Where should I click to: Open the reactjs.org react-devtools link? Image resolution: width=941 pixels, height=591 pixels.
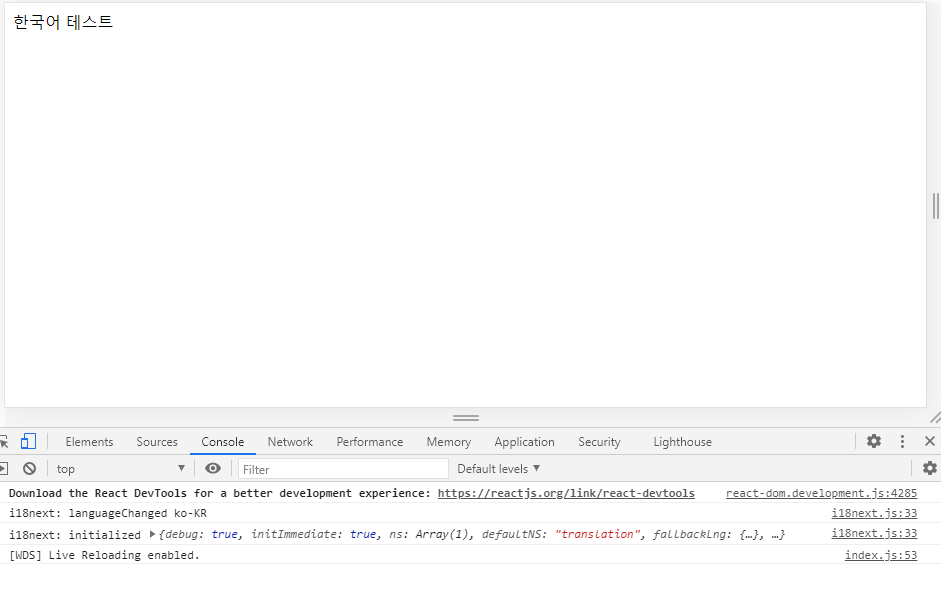pyautogui.click(x=566, y=493)
